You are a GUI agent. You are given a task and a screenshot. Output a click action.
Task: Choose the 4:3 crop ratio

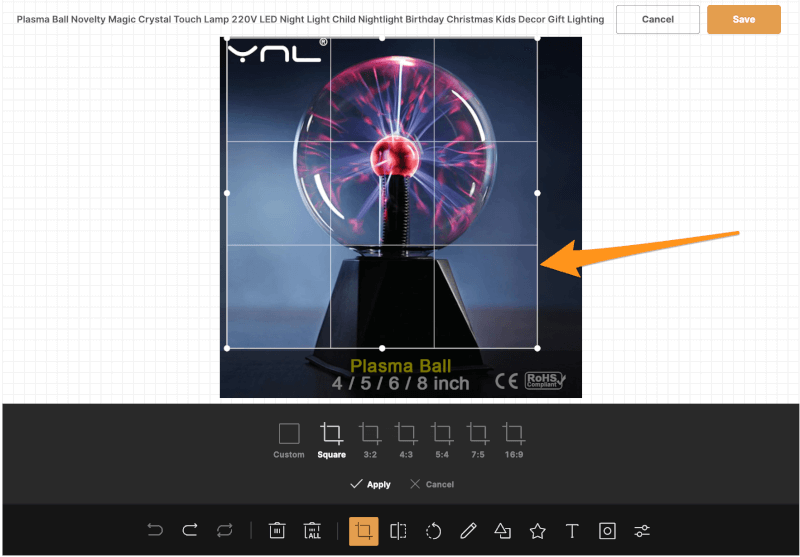[x=406, y=441]
